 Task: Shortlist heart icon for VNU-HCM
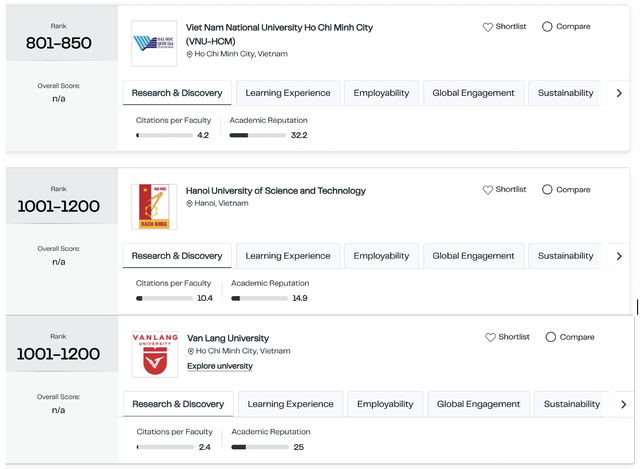(x=487, y=27)
